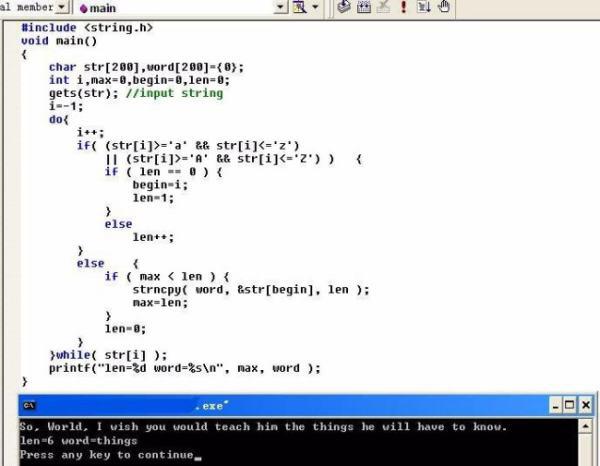Screen dimensions: 600x466
Task: Click the console input sentence 'So, World, I wish'
Action: [x=264, y=427]
